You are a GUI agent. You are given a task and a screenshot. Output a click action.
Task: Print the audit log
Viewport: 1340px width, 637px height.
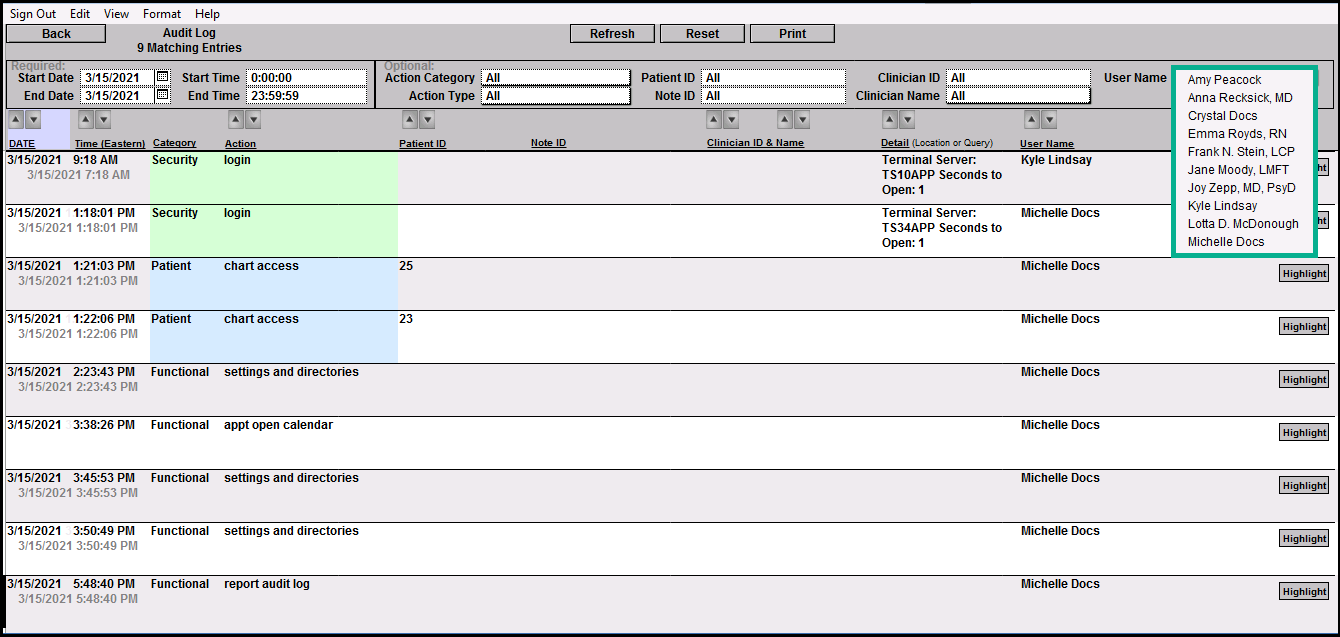792,34
